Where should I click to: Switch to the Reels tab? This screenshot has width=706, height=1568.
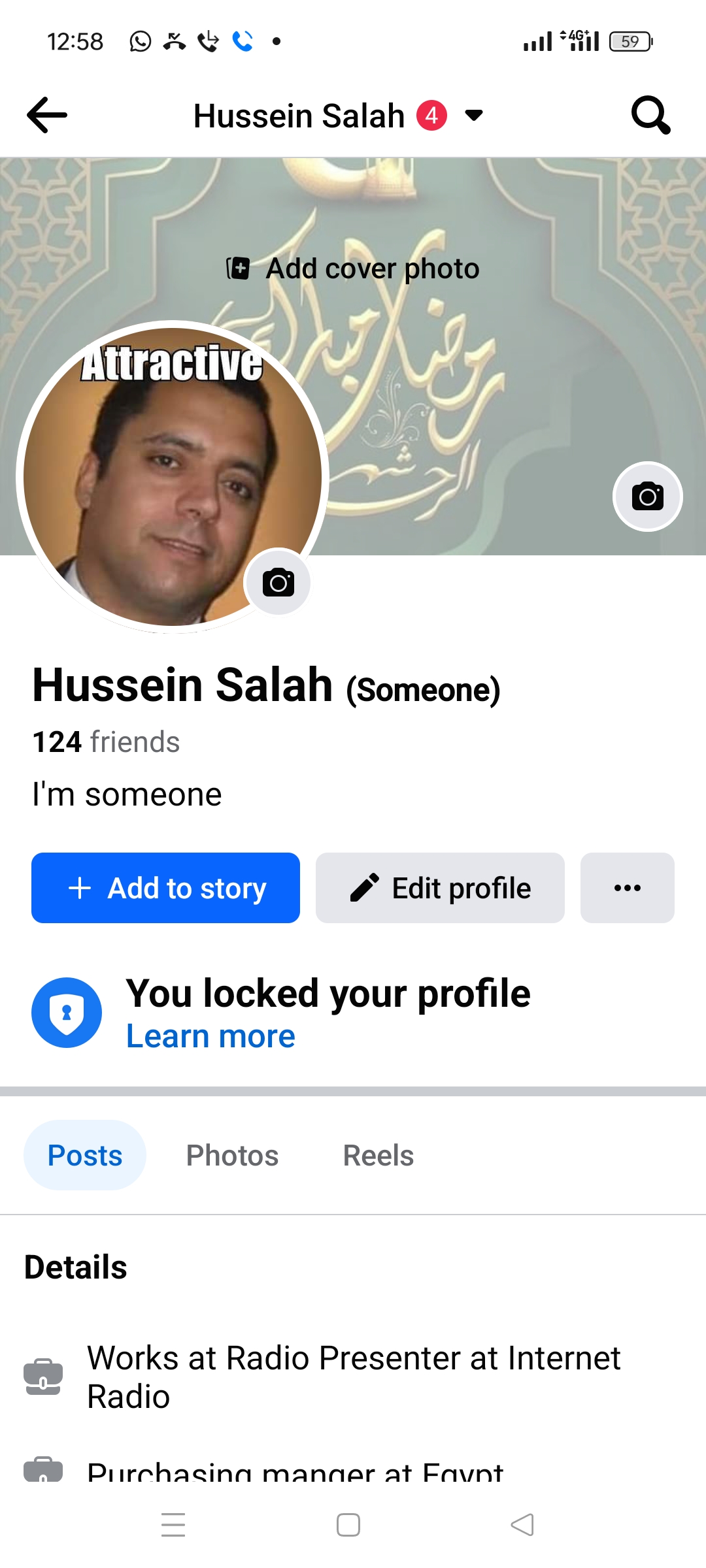coord(378,1155)
